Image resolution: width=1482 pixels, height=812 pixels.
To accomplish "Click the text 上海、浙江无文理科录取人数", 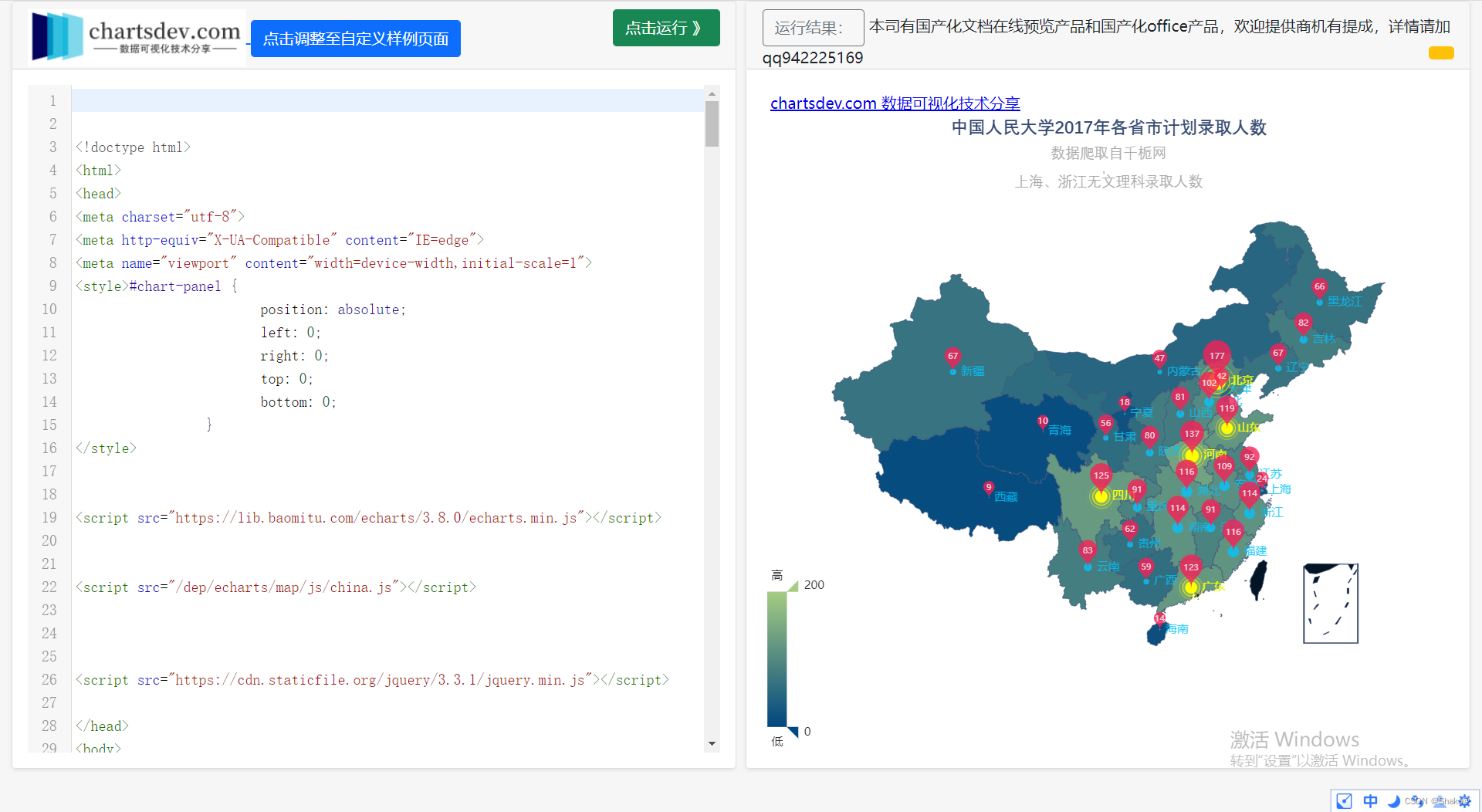I will [1108, 181].
